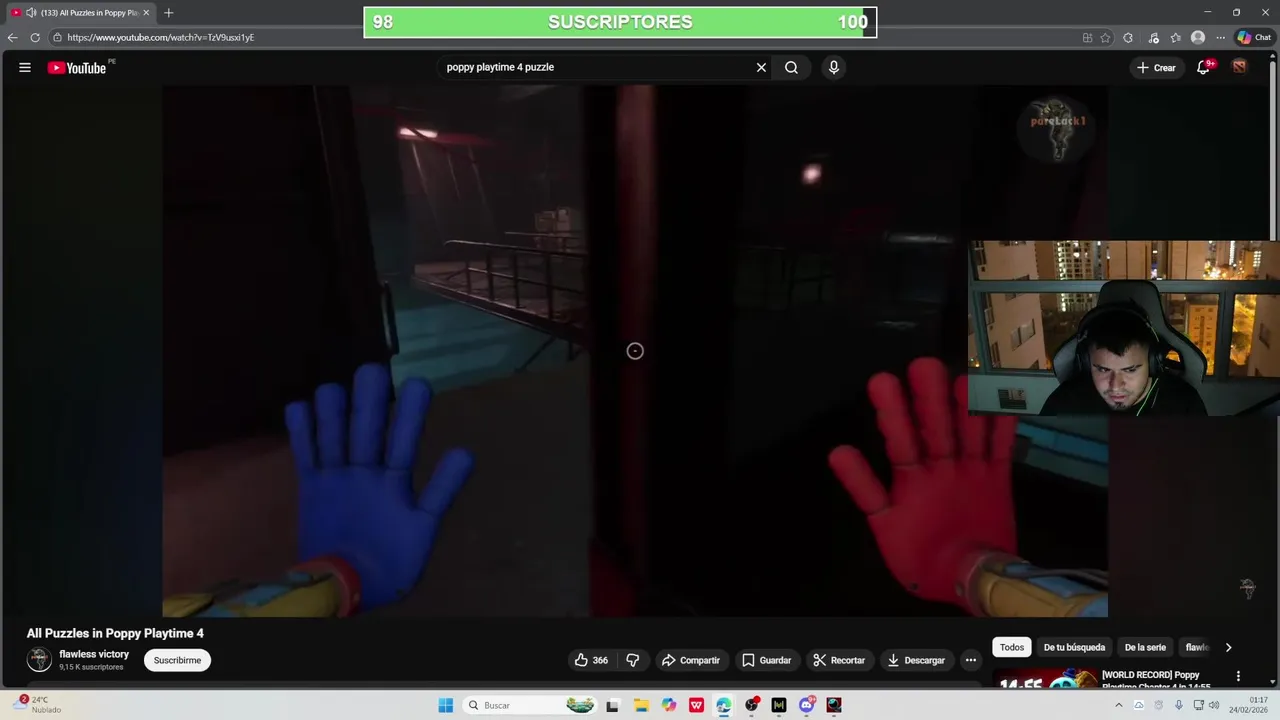This screenshot has width=1280, height=720.
Task: Select the De tu búsqueda chip
Action: 1074,647
